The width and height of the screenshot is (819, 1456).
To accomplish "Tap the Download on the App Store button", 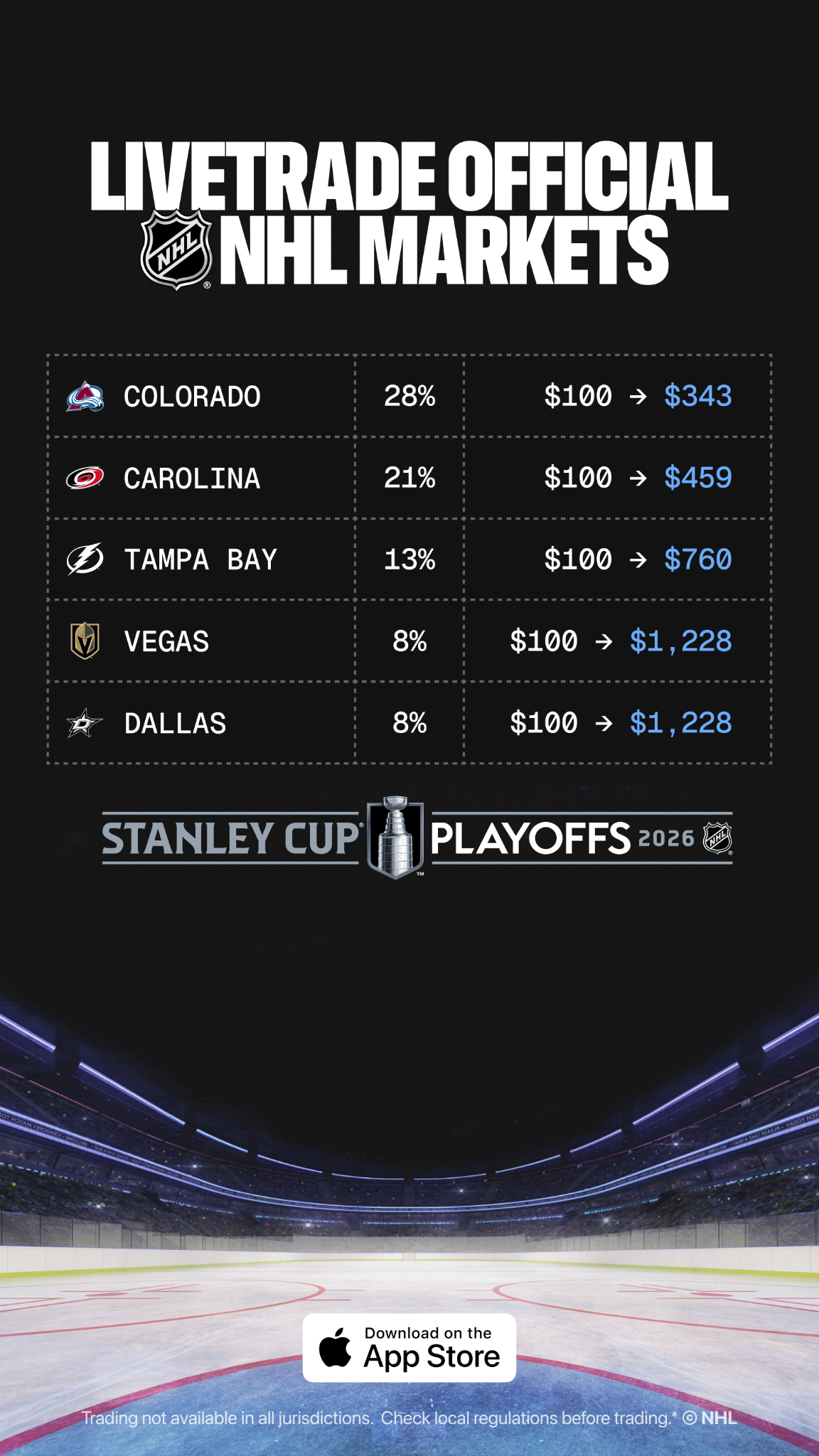I will pos(409,1348).
